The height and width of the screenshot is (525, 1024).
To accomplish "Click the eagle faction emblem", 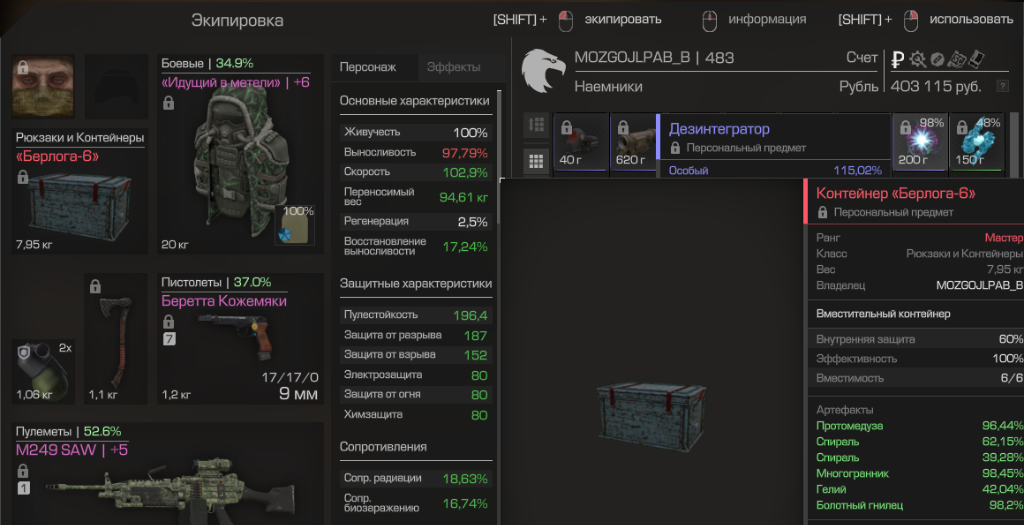I will point(543,71).
